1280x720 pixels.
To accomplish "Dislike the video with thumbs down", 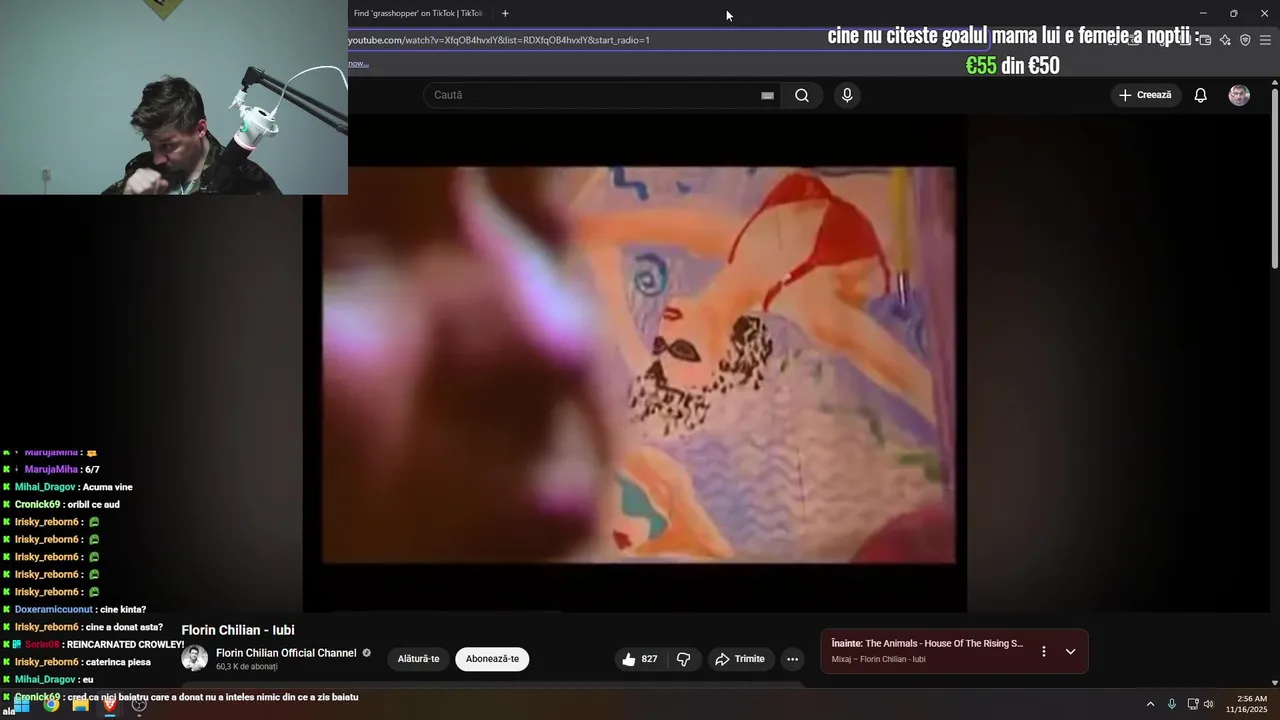I will 684,659.
